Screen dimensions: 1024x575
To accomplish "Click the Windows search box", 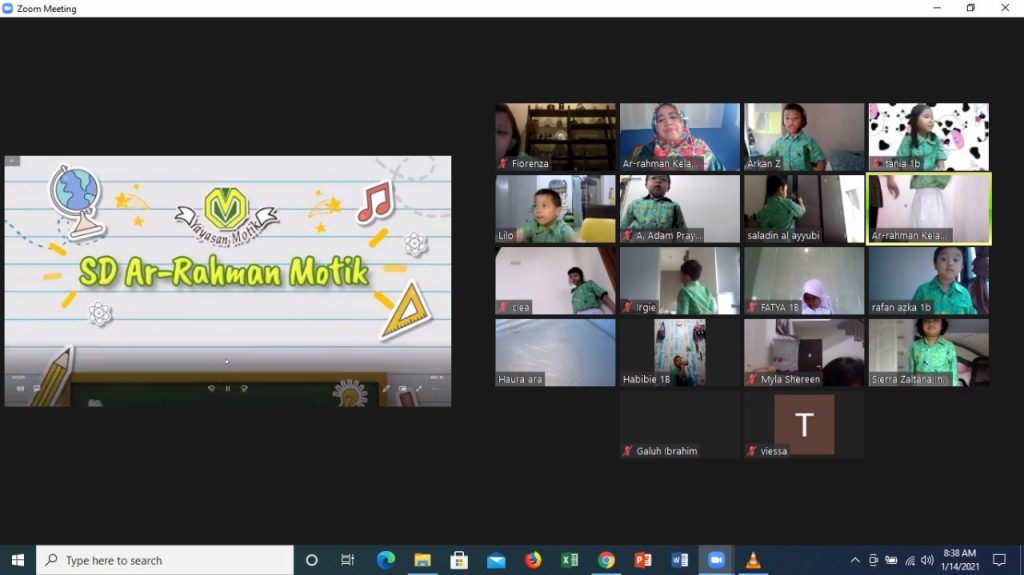I will click(x=165, y=560).
